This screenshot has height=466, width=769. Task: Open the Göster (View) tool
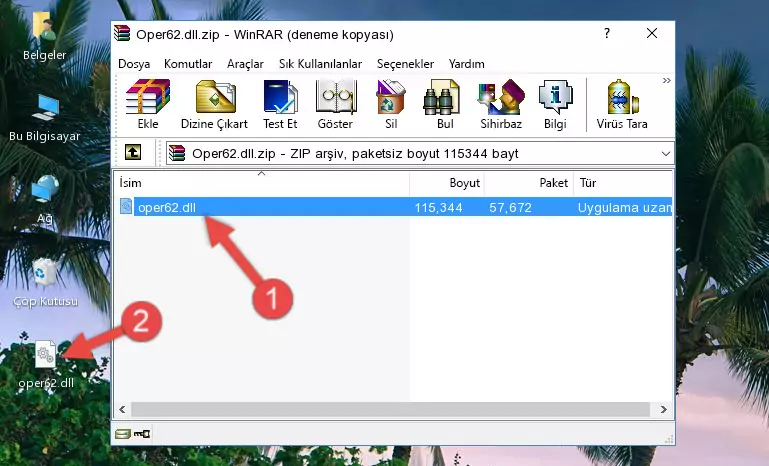click(x=335, y=104)
